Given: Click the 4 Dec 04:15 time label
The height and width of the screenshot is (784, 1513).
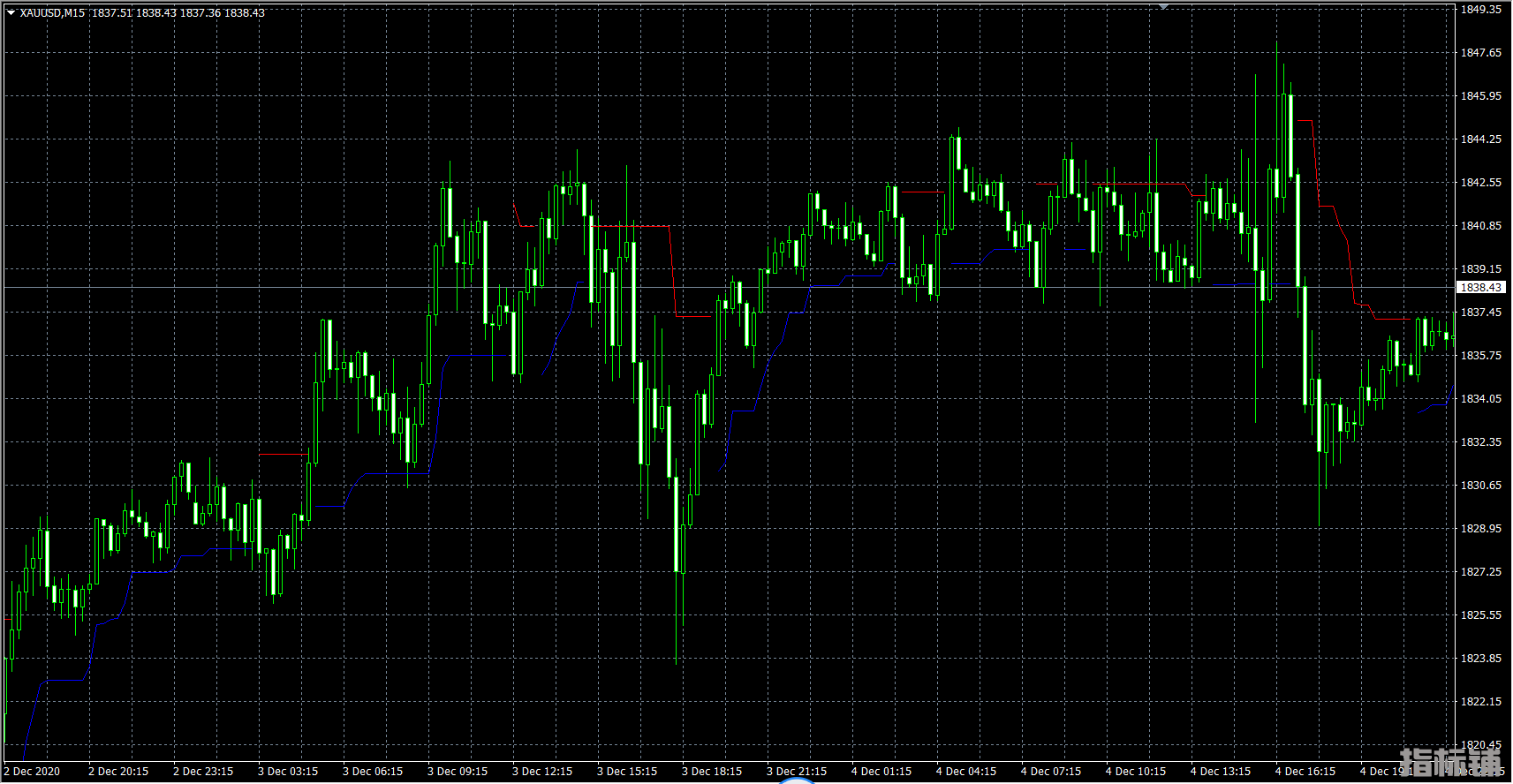Looking at the screenshot, I should click(x=966, y=772).
